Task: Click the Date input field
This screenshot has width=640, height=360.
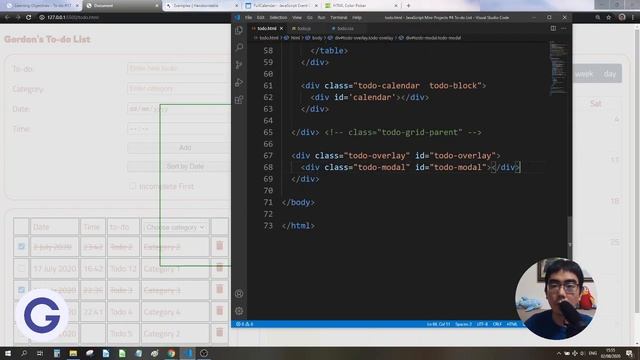Action: pyautogui.click(x=179, y=109)
